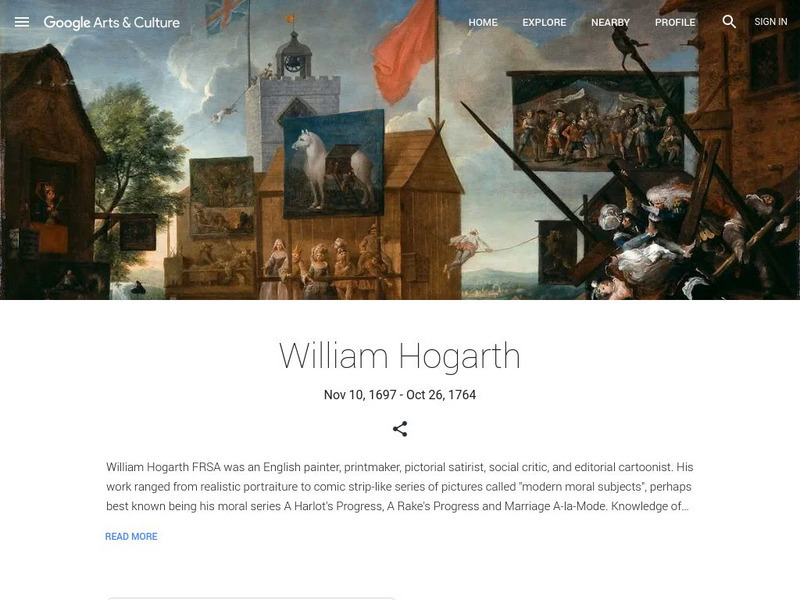Open the PROFILE page
Image resolution: width=800 pixels, height=600 pixels.
[675, 22]
